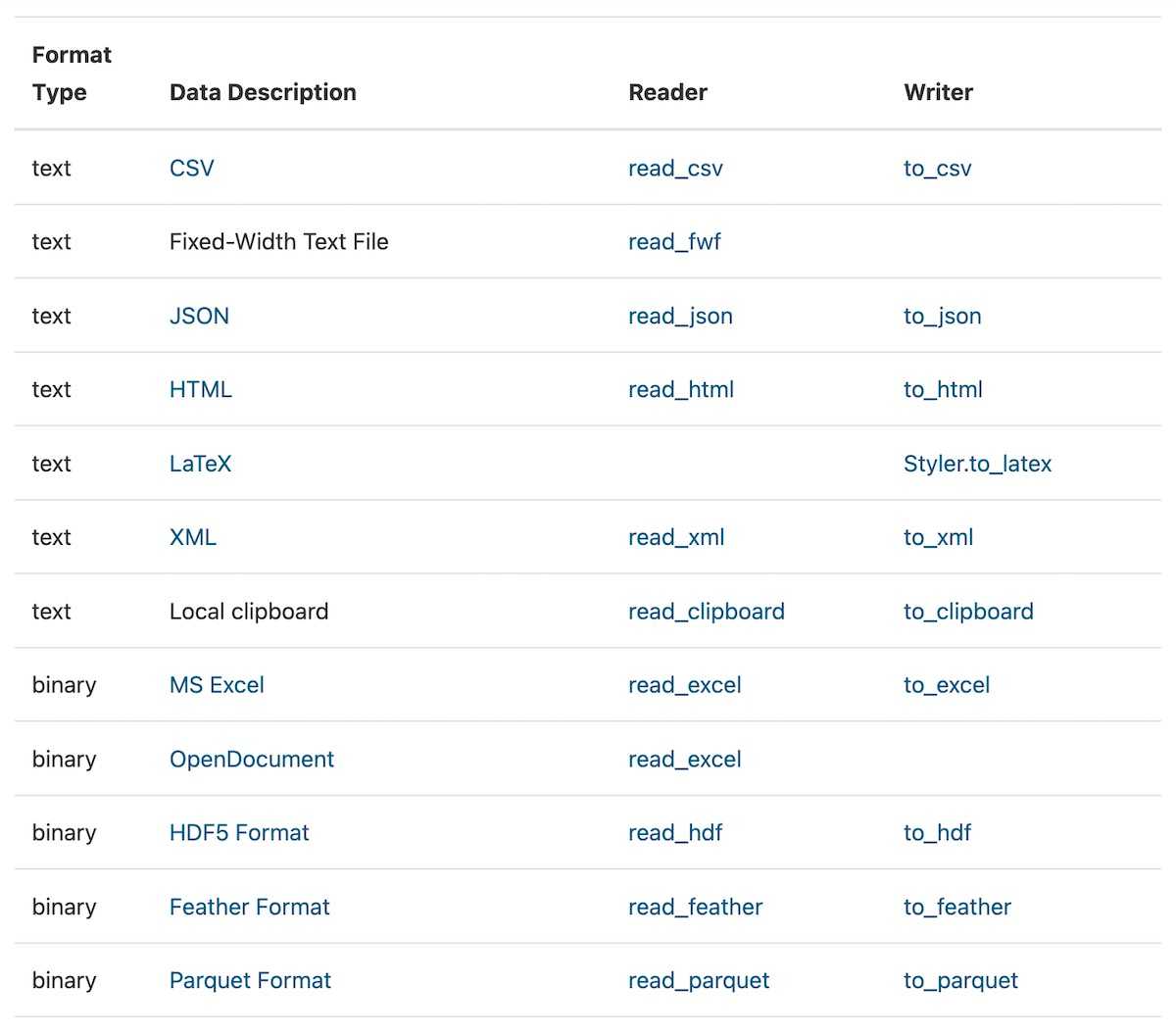Click the read_fwf link for fixed-width files

tap(674, 241)
